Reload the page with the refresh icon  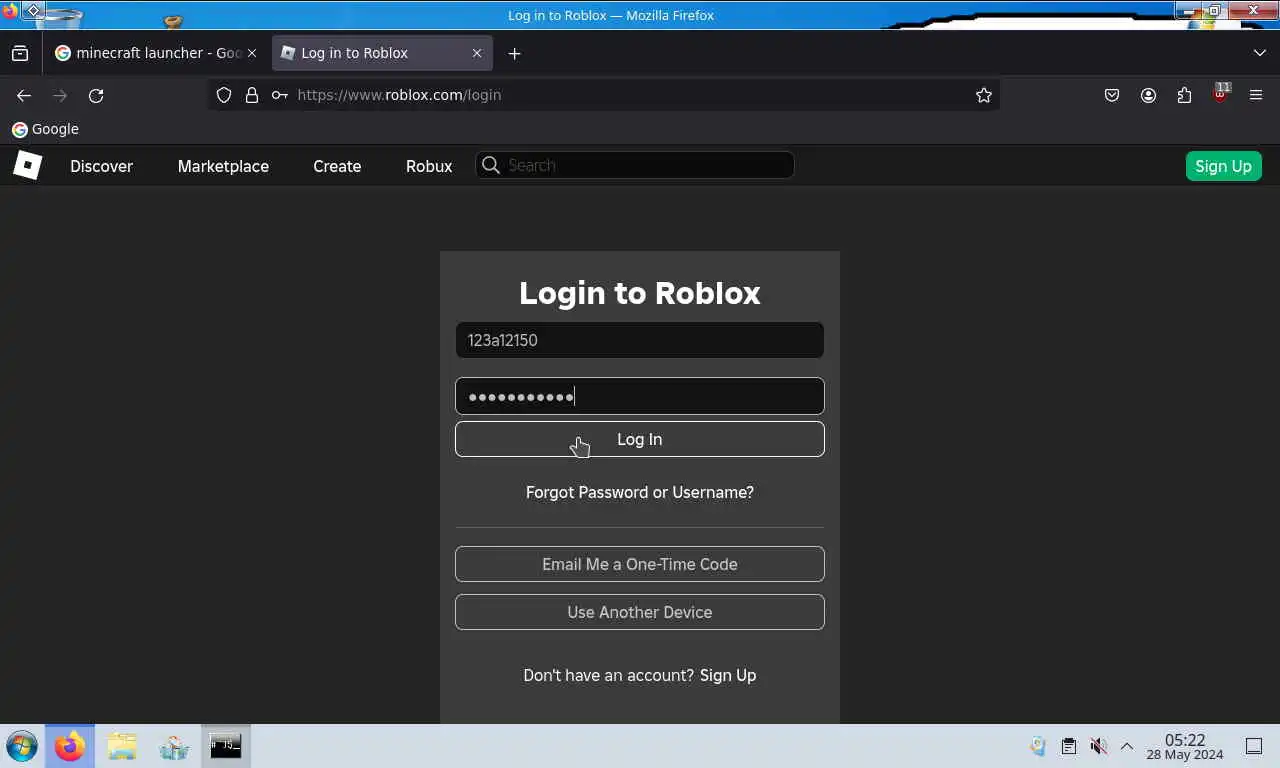(x=96, y=95)
